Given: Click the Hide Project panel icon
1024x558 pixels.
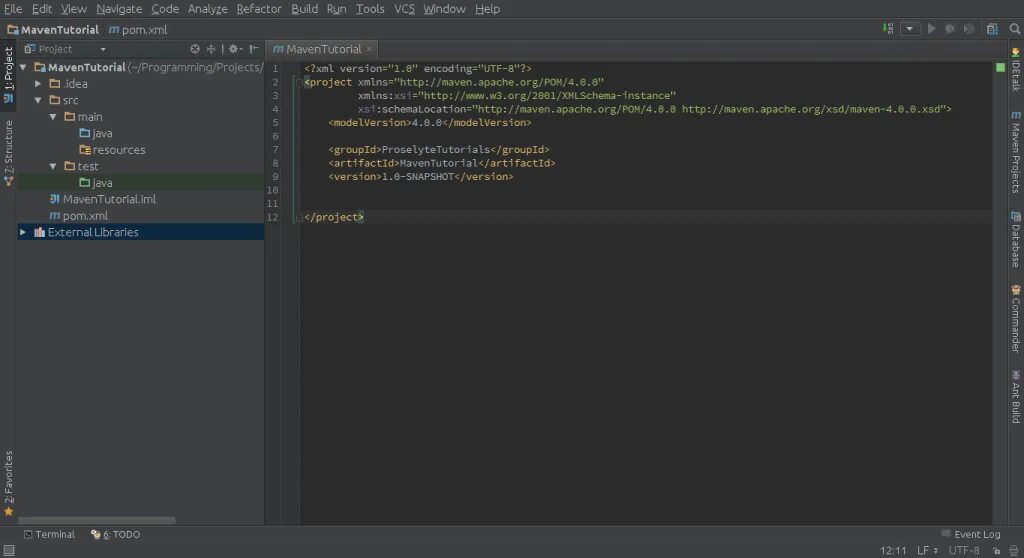Looking at the screenshot, I should (253, 49).
